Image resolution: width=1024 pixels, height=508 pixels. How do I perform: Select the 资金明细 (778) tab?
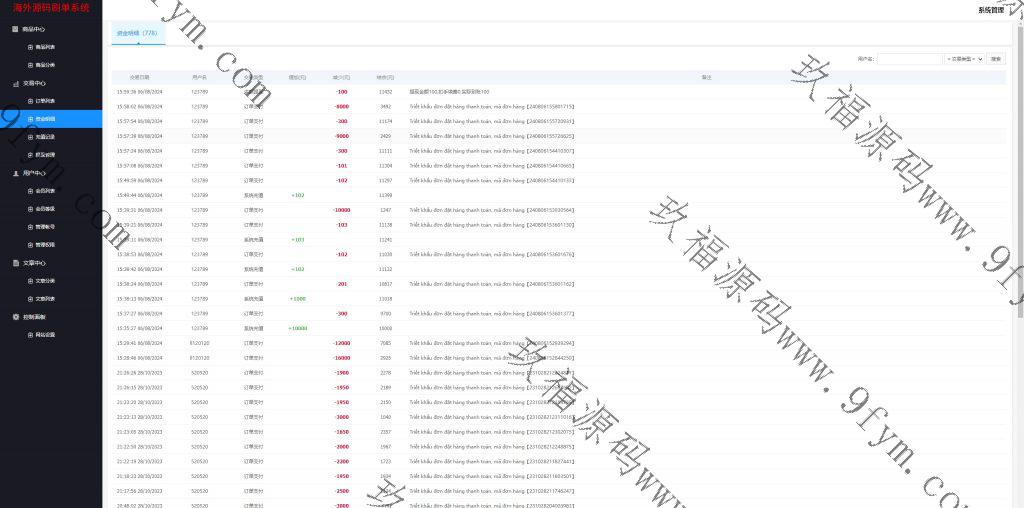tap(137, 33)
